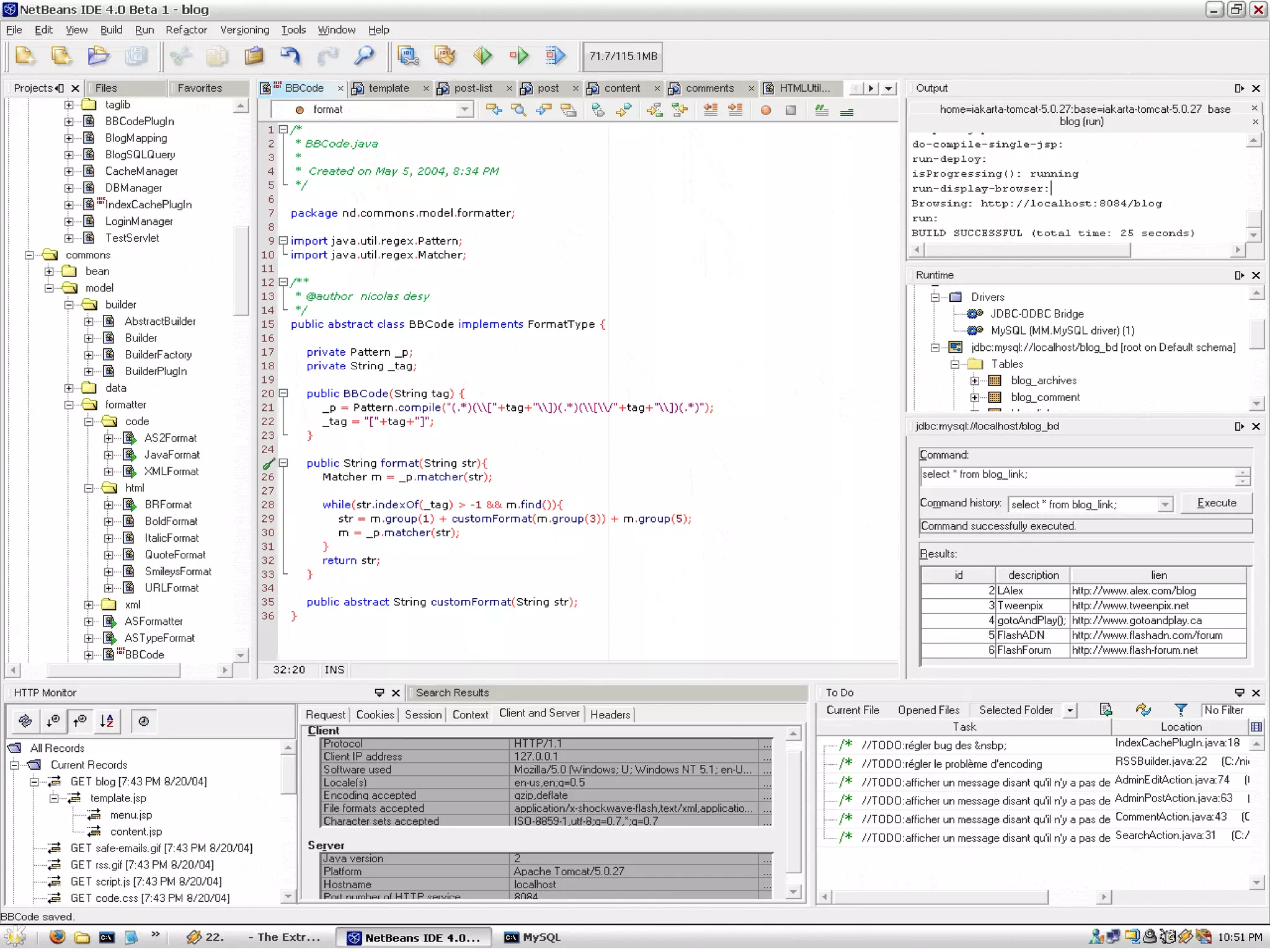1270x952 pixels.
Task: Click the To Do refresh arrows icon
Action: tap(1143, 710)
